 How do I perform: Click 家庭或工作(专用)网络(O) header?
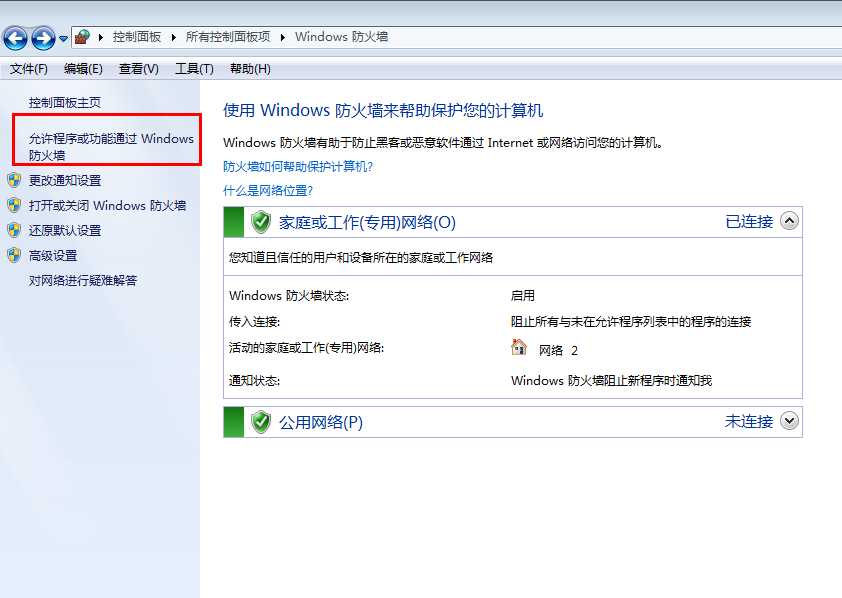point(367,222)
